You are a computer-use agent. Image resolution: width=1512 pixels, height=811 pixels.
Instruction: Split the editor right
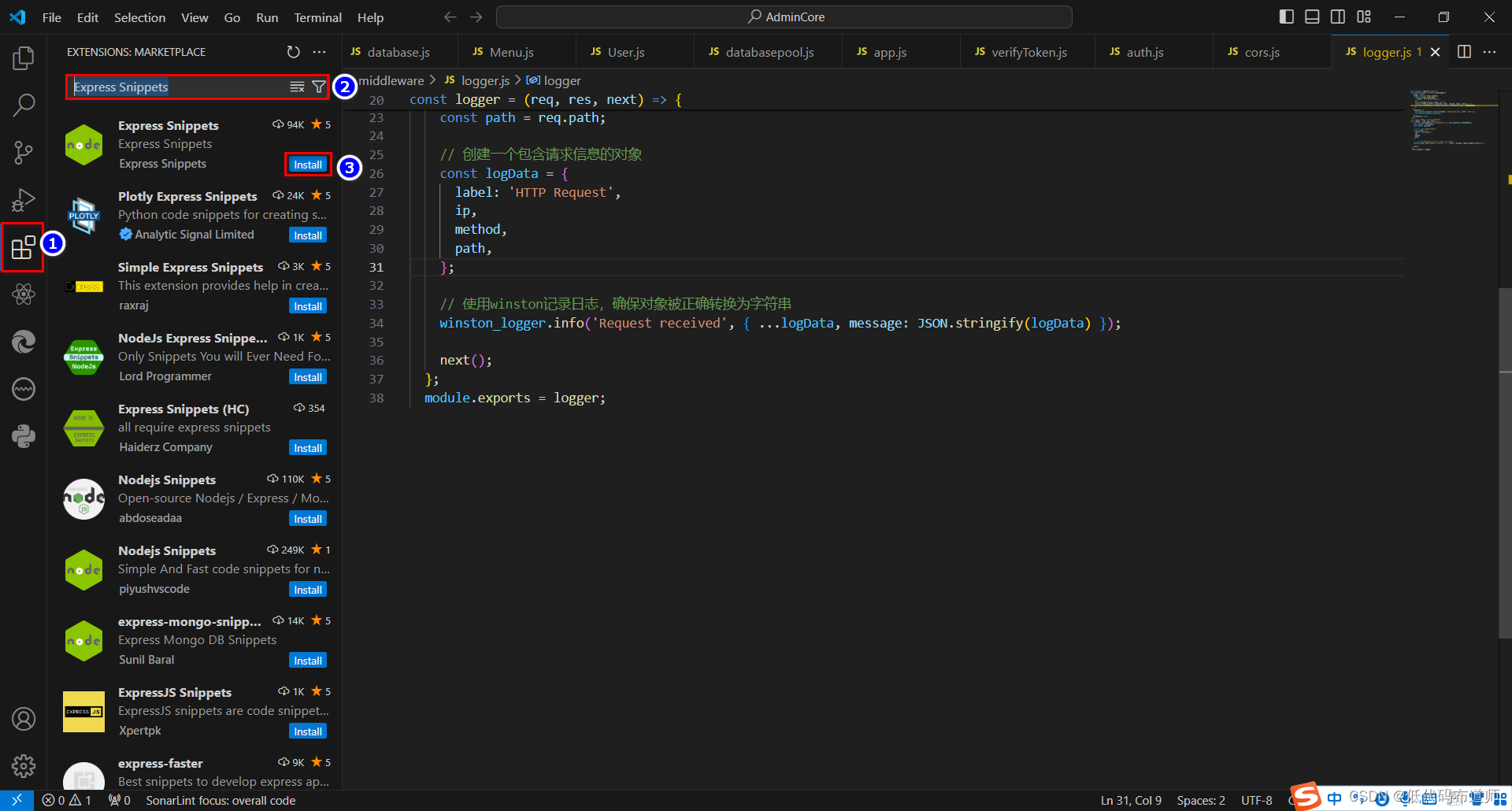(x=1464, y=52)
